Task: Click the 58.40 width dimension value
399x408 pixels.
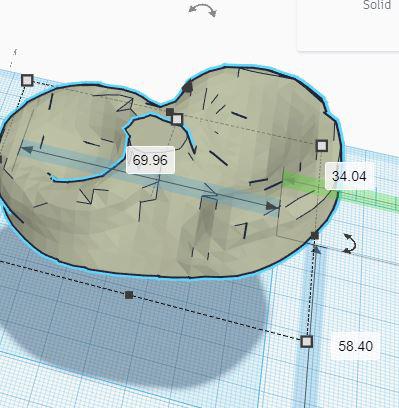Action: (356, 346)
